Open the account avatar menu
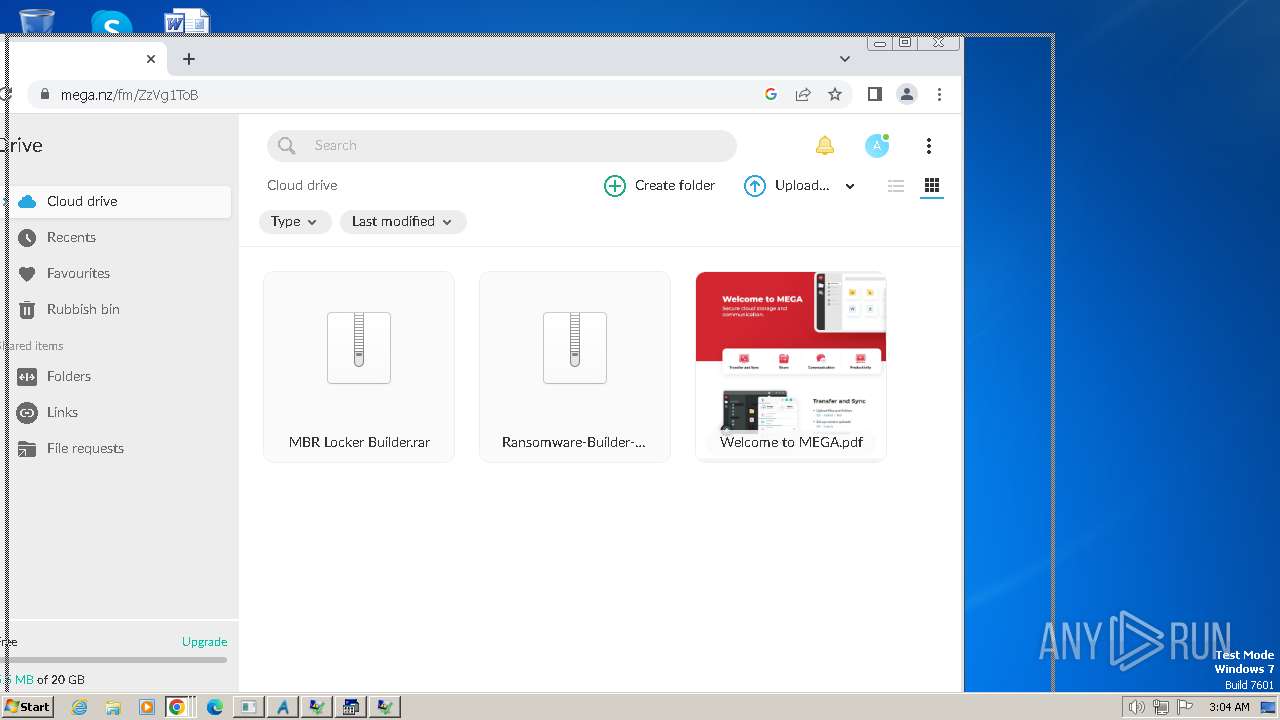This screenshot has width=1280, height=720. click(x=877, y=146)
